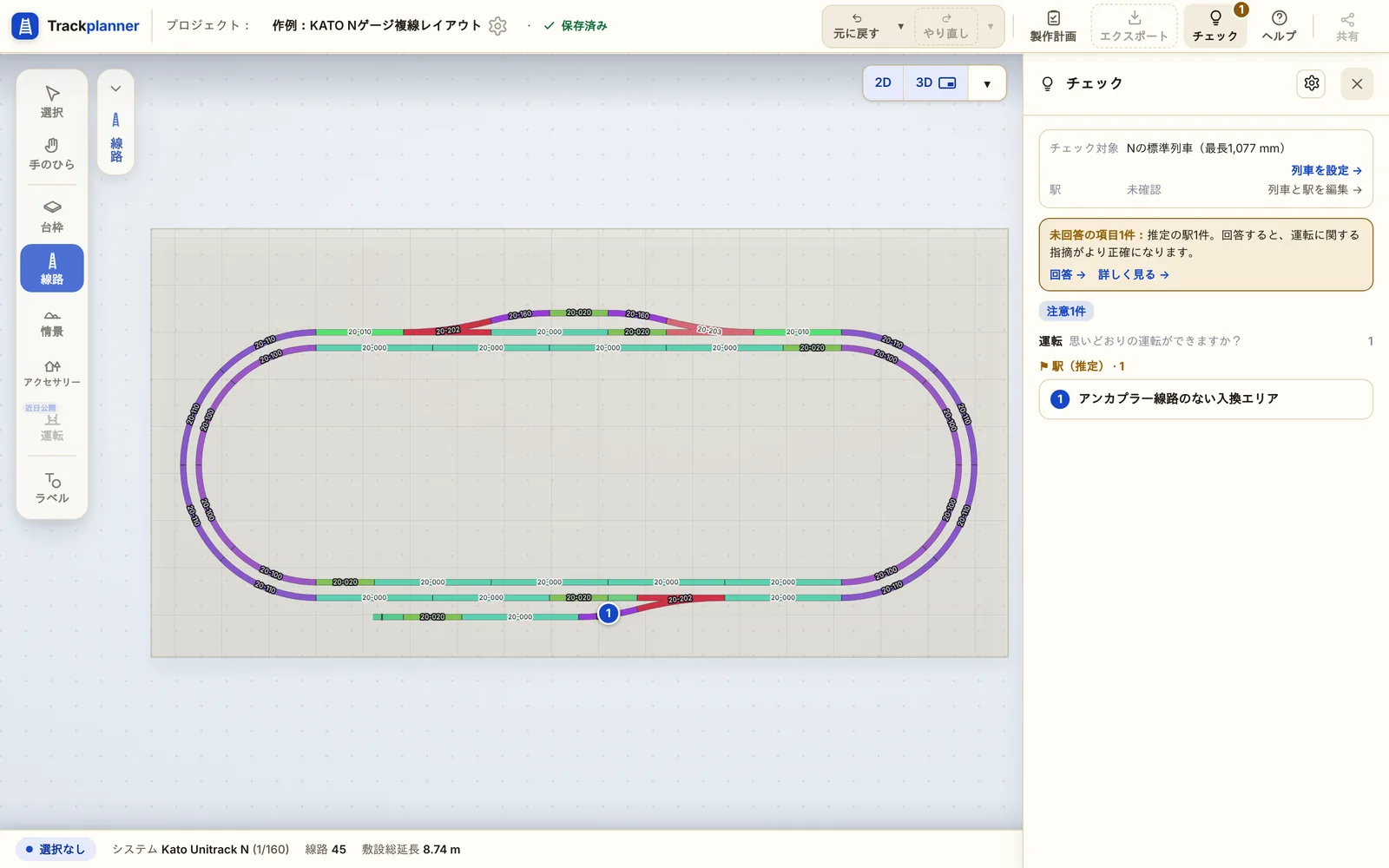
Task: Click 選択なし status indicator
Action: (x=56, y=849)
